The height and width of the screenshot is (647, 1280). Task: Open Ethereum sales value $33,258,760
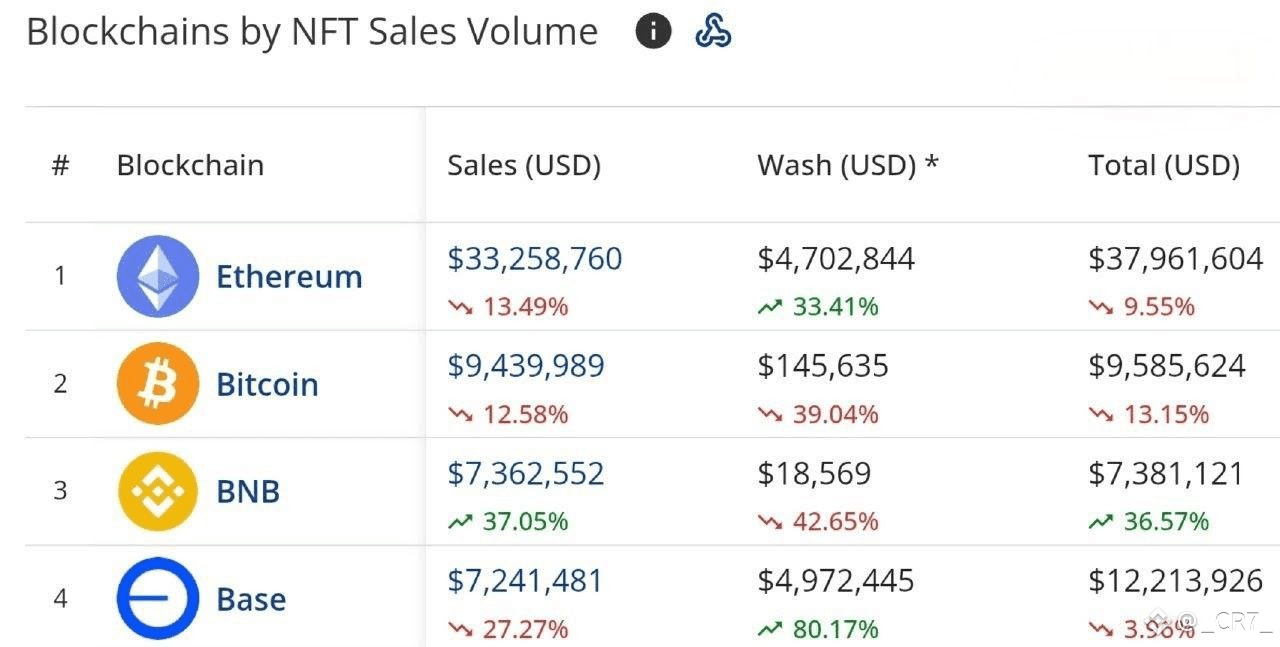[535, 259]
